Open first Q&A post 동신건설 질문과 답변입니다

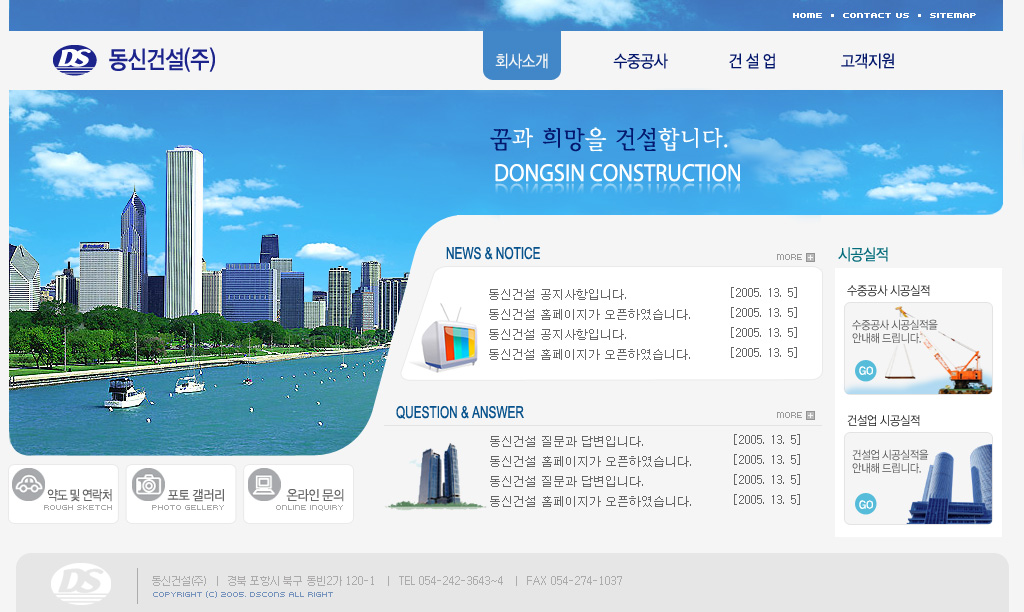point(566,441)
